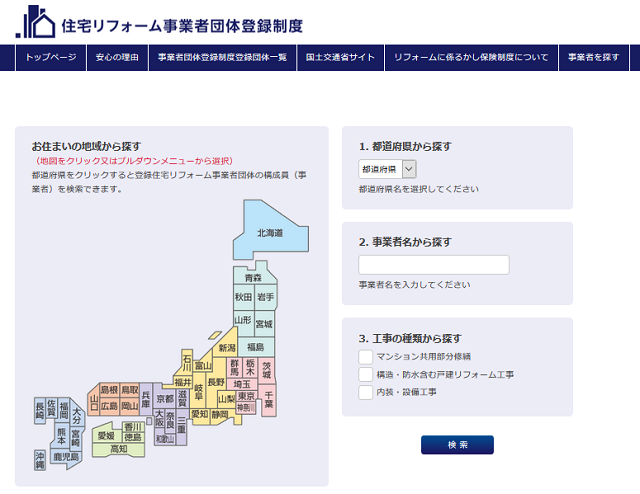The width and height of the screenshot is (640, 494).
Task: Open the 国土交通省サイト link
Action: pyautogui.click(x=340, y=58)
